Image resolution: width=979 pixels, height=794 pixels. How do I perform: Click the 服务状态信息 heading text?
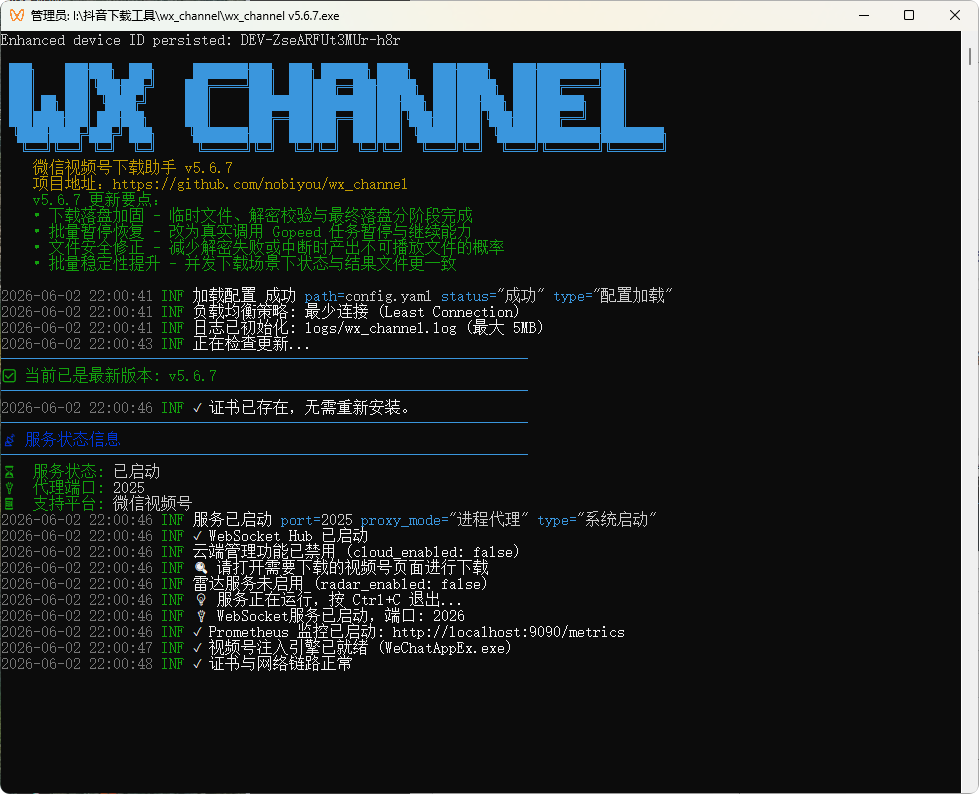click(x=72, y=440)
